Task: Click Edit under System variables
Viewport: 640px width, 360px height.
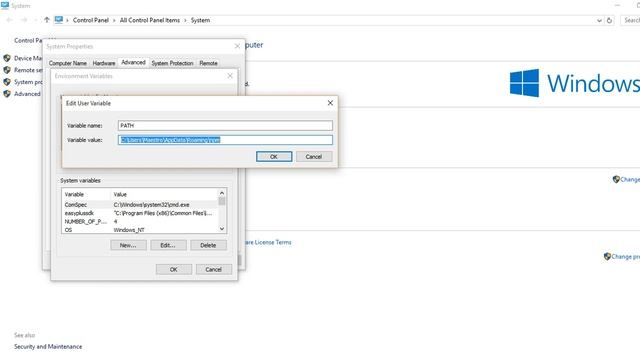Action: tap(168, 245)
